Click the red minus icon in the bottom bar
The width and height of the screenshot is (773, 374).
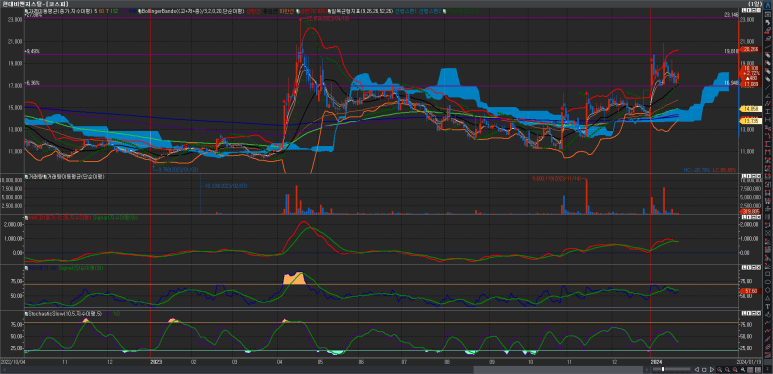(750, 370)
